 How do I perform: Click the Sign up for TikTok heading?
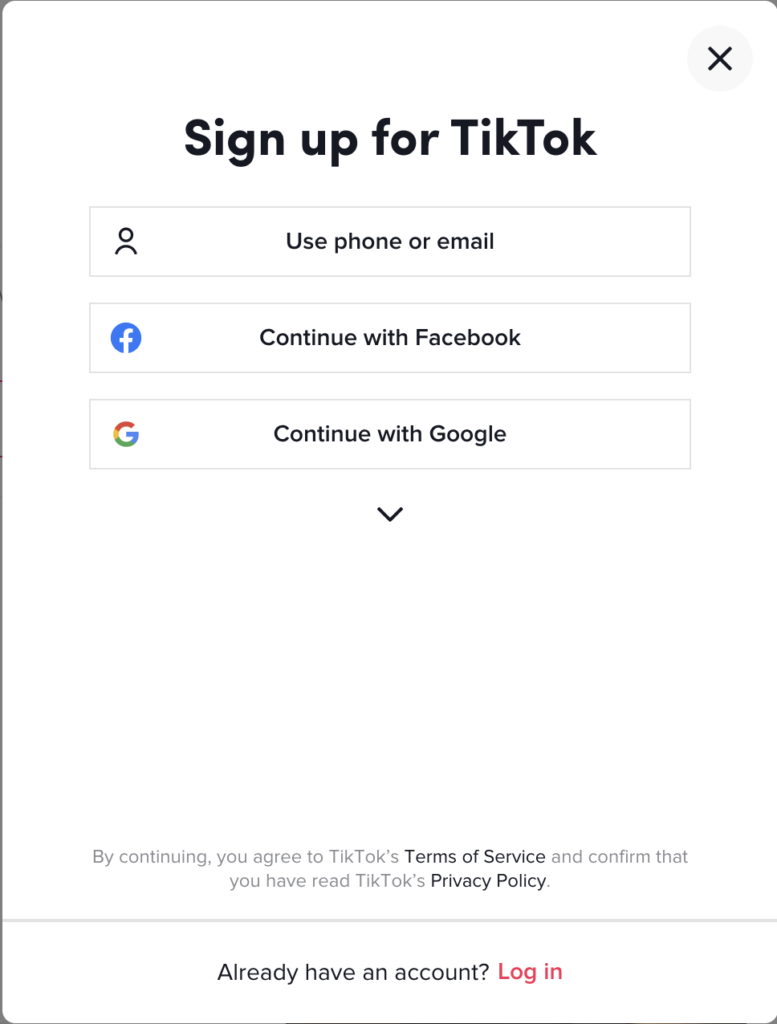[x=390, y=138]
